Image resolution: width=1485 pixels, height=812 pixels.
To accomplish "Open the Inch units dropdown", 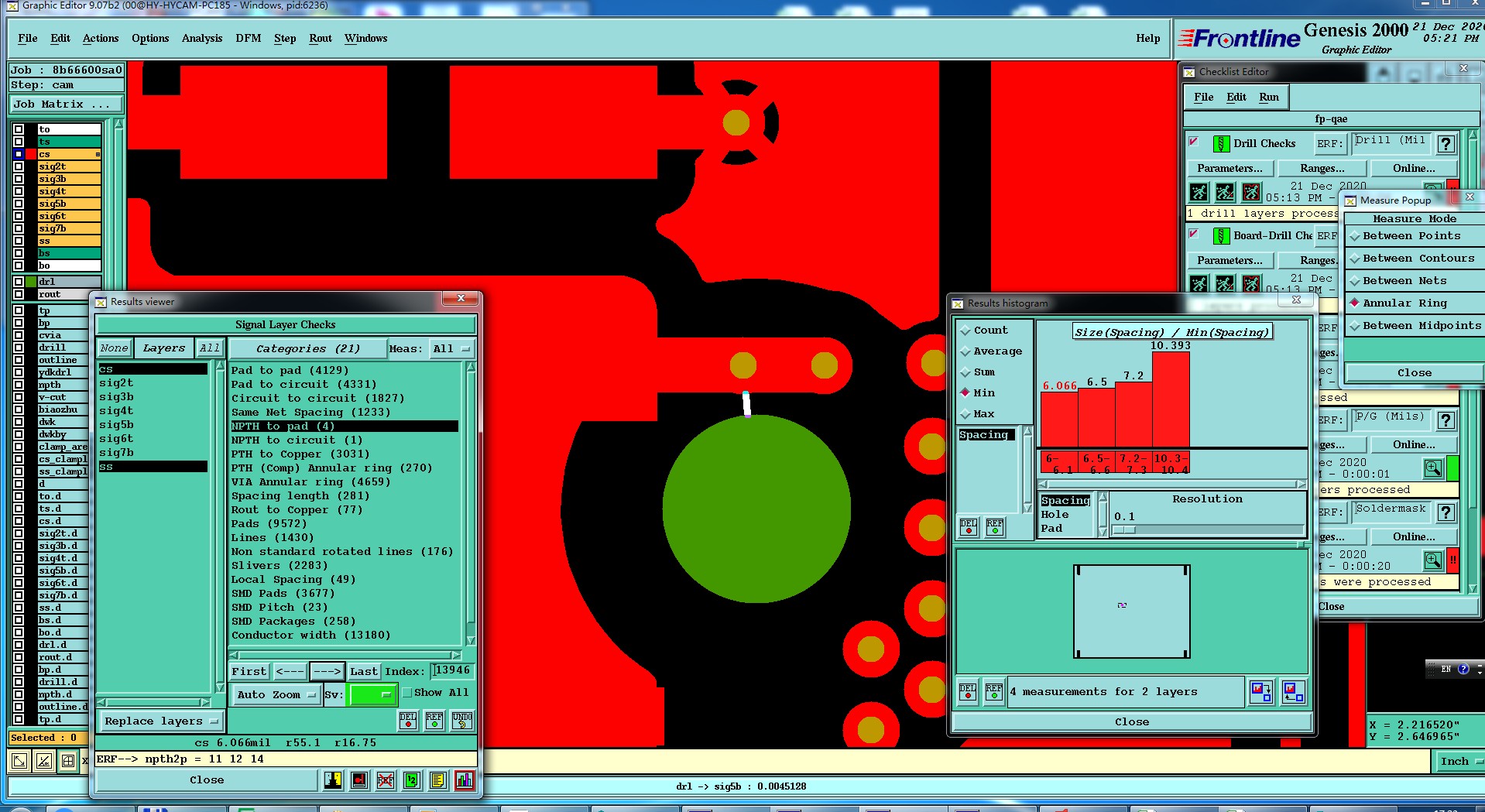I will click(x=1461, y=761).
